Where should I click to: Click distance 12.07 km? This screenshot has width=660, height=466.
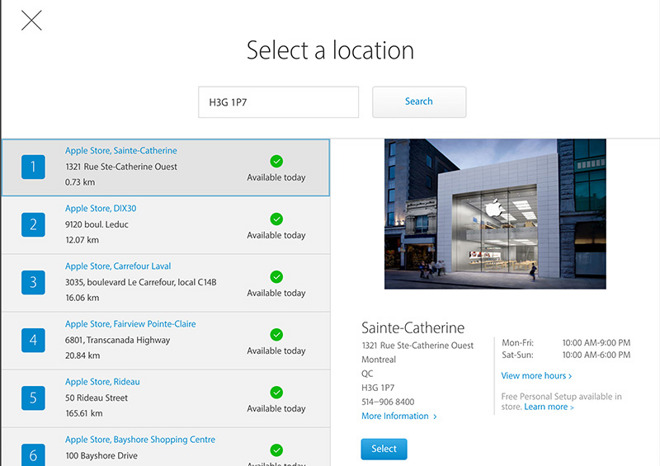(82, 240)
